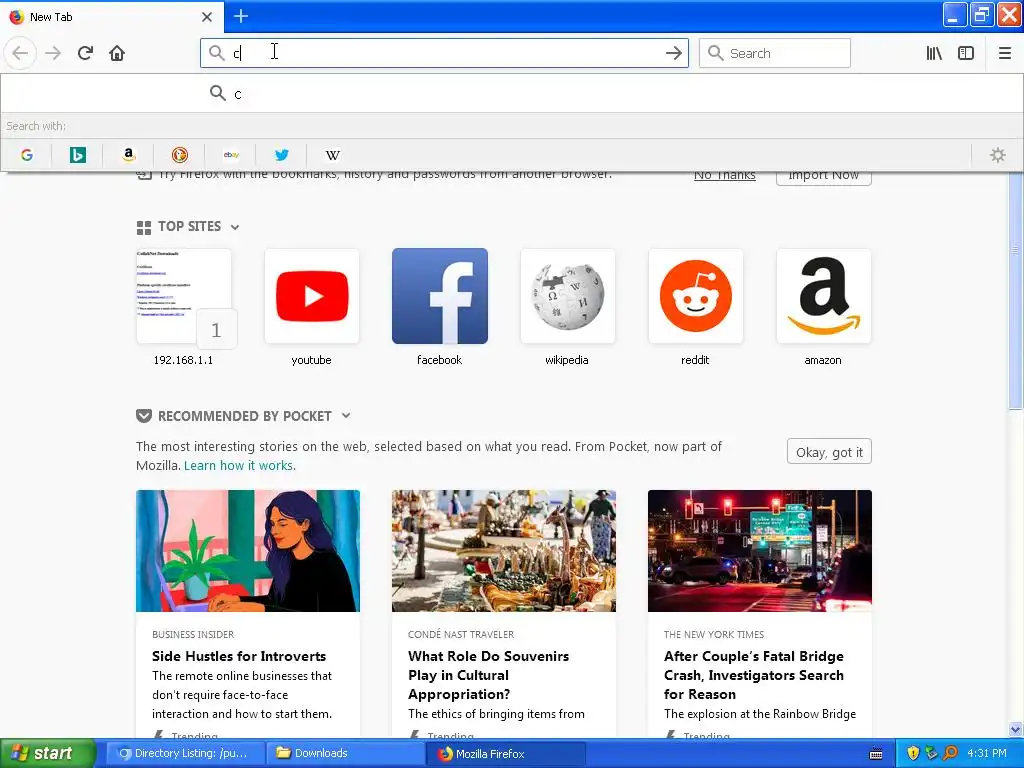
Task: Collapse the Top Sites section chevron
Action: [235, 227]
